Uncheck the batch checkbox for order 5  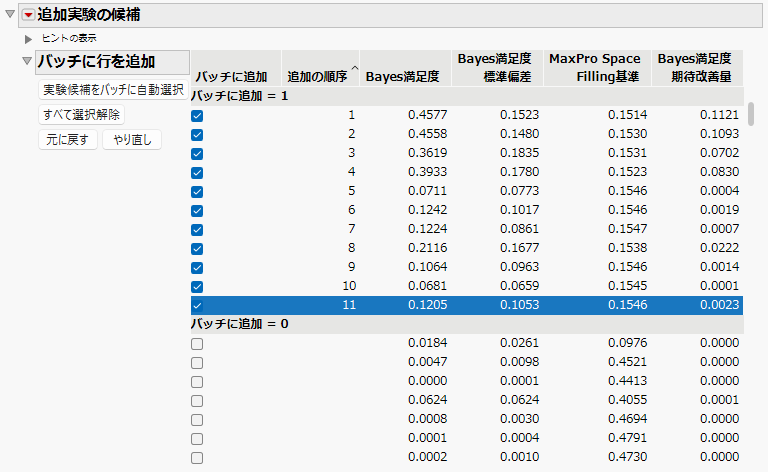pyautogui.click(x=197, y=191)
